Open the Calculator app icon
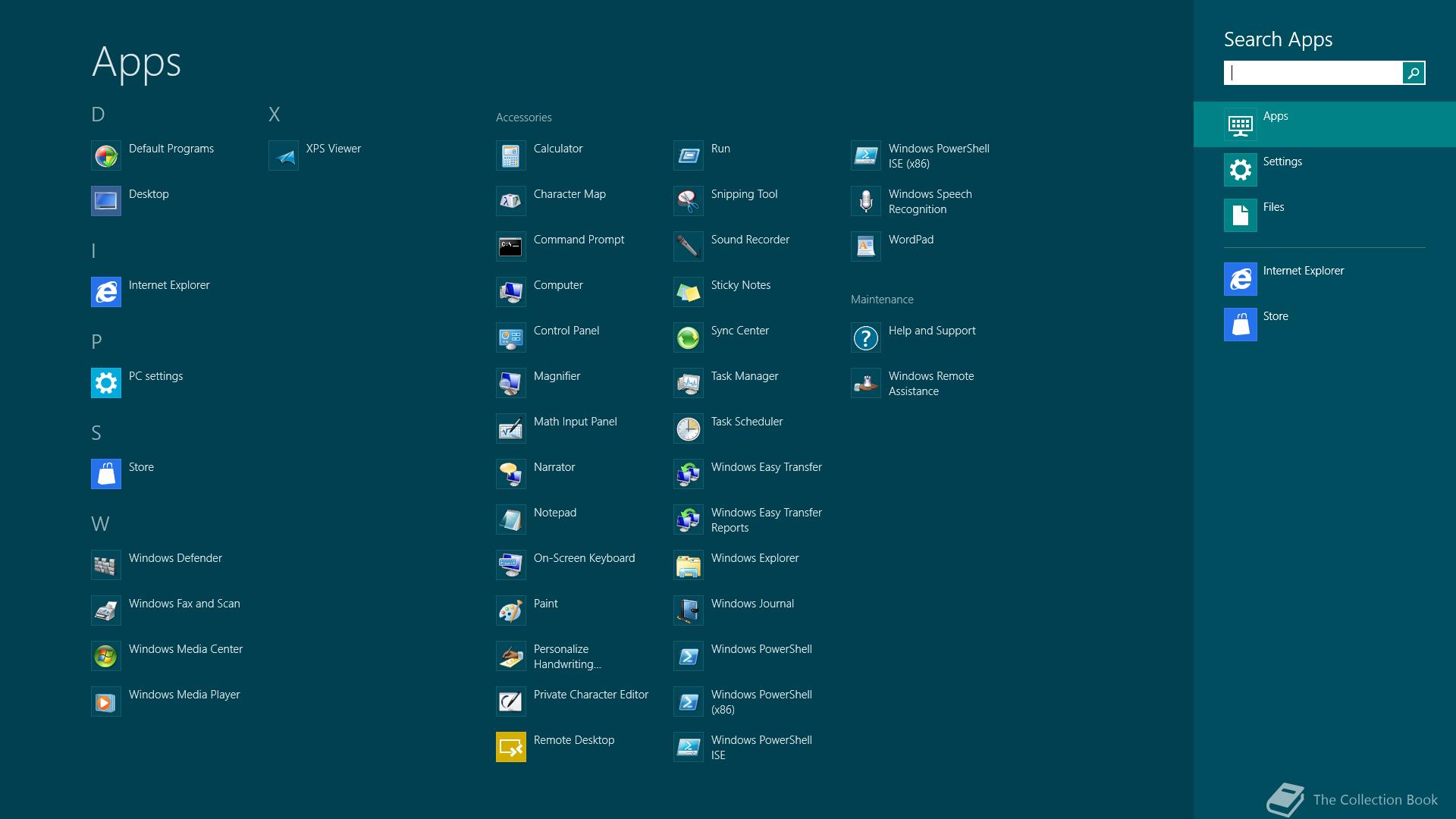The width and height of the screenshot is (1456, 819). tap(510, 155)
